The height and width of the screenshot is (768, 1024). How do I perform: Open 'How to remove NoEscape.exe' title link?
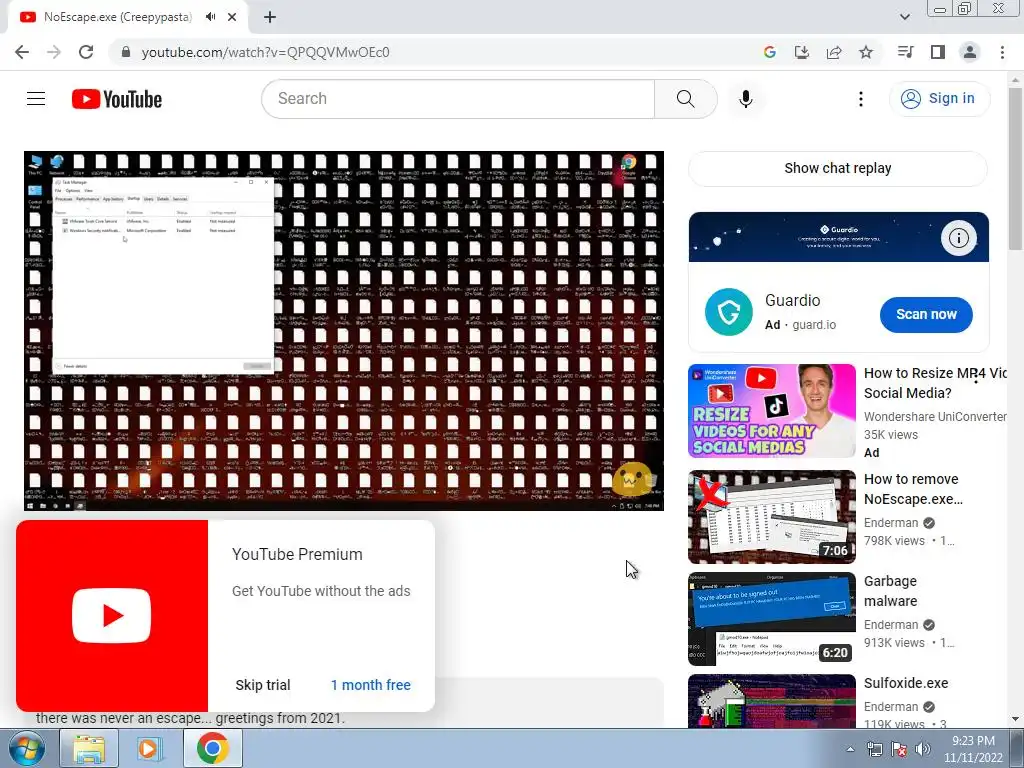coord(913,489)
